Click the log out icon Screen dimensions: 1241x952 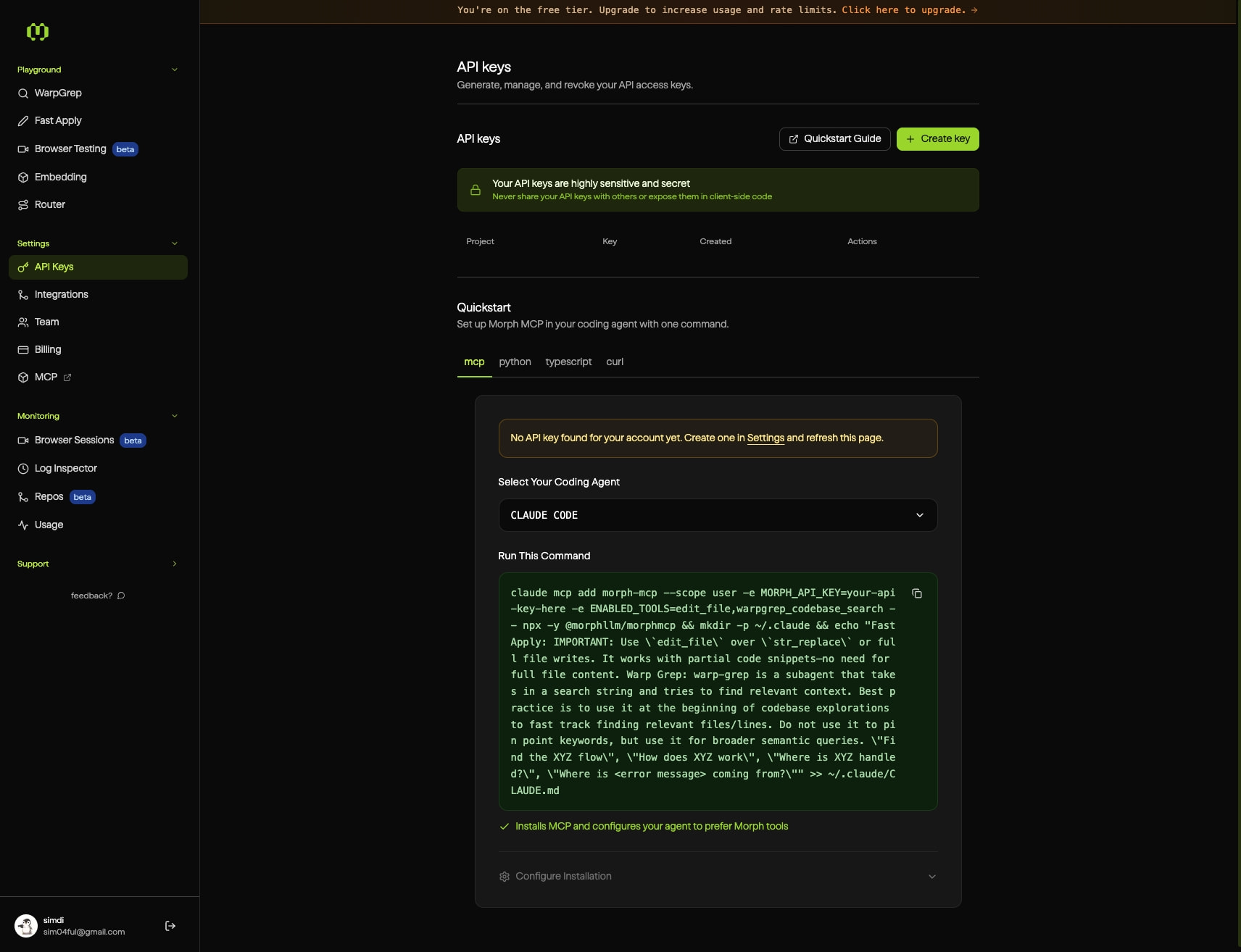point(170,926)
